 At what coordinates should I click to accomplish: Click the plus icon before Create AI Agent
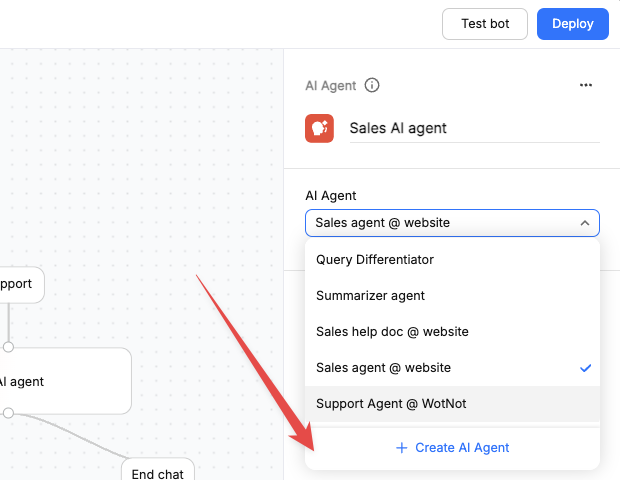(x=402, y=448)
